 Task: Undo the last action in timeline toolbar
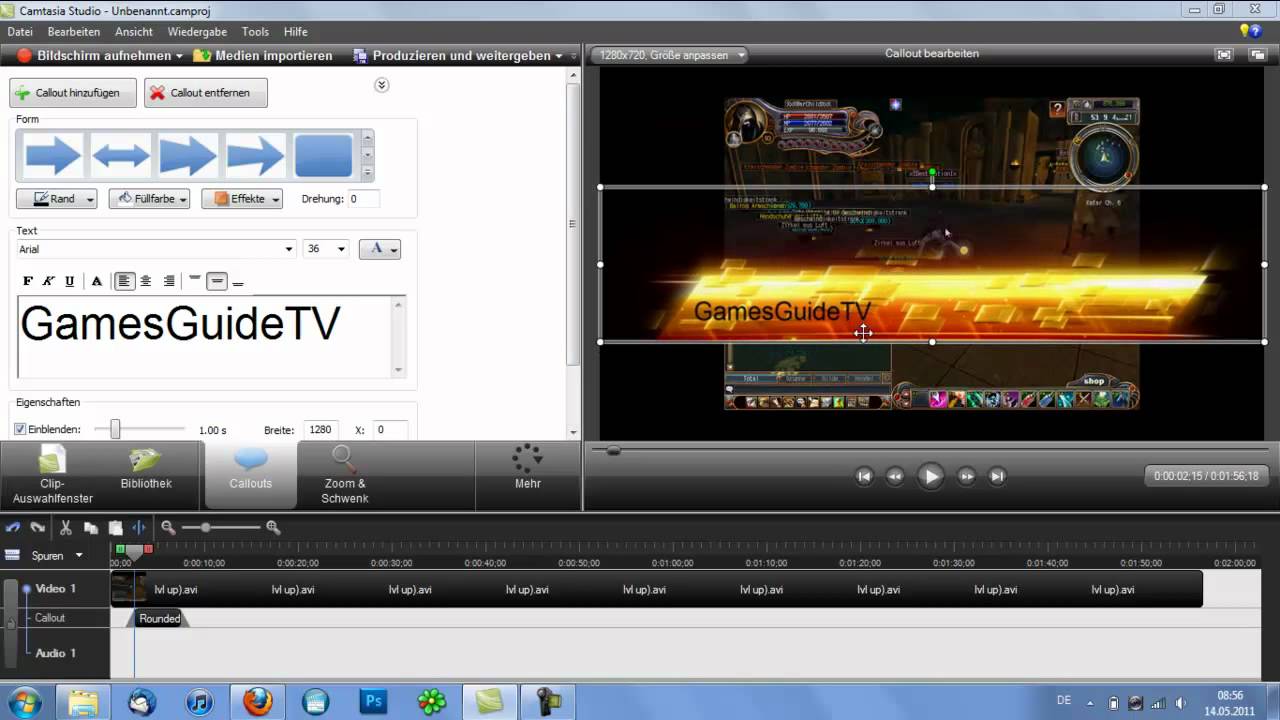coord(13,527)
